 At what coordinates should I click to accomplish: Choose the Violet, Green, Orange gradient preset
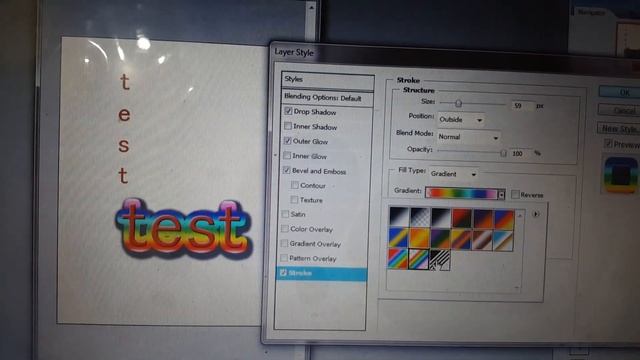point(440,239)
